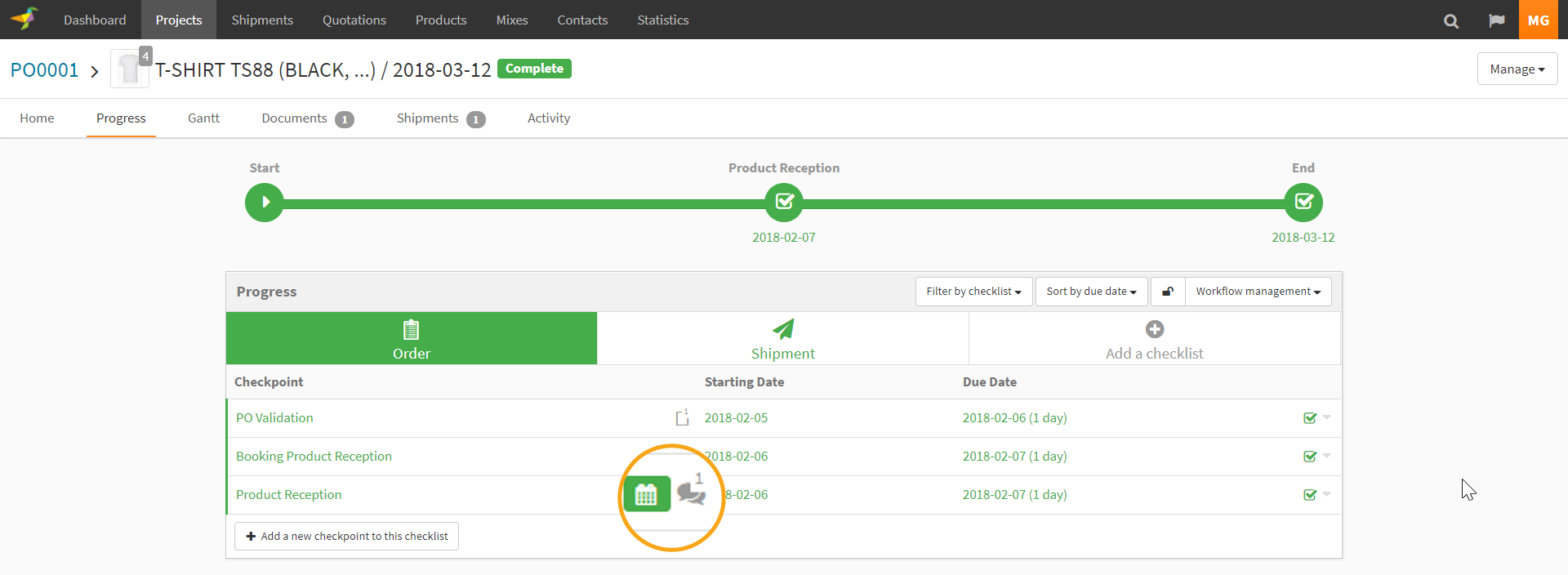Expand the Sort by due date dropdown

click(1091, 292)
